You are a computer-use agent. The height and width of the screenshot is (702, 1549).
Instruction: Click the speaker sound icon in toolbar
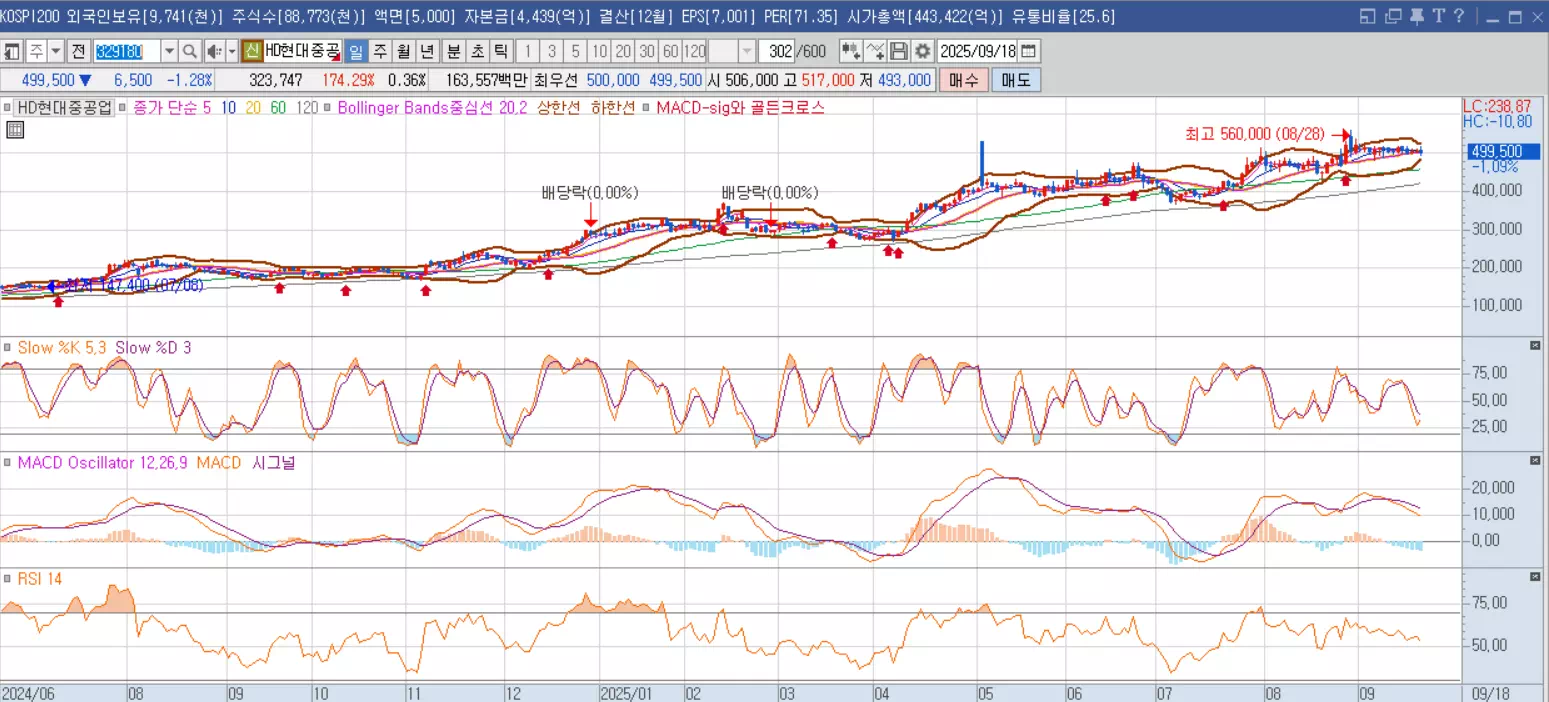tap(214, 51)
